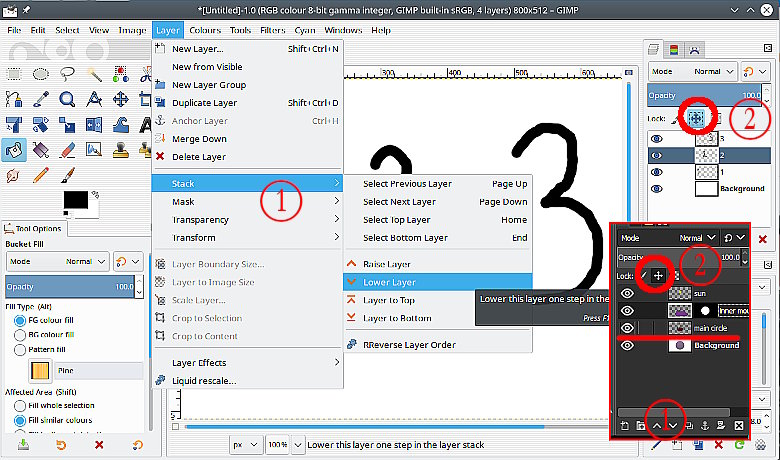Viewport: 780px width, 460px height.
Task: Choose Raise Layer menu entry
Action: coord(438,264)
